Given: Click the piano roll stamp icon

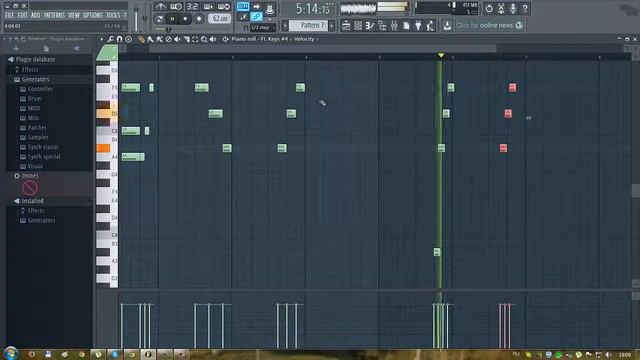Looking at the screenshot, I should coord(129,39).
